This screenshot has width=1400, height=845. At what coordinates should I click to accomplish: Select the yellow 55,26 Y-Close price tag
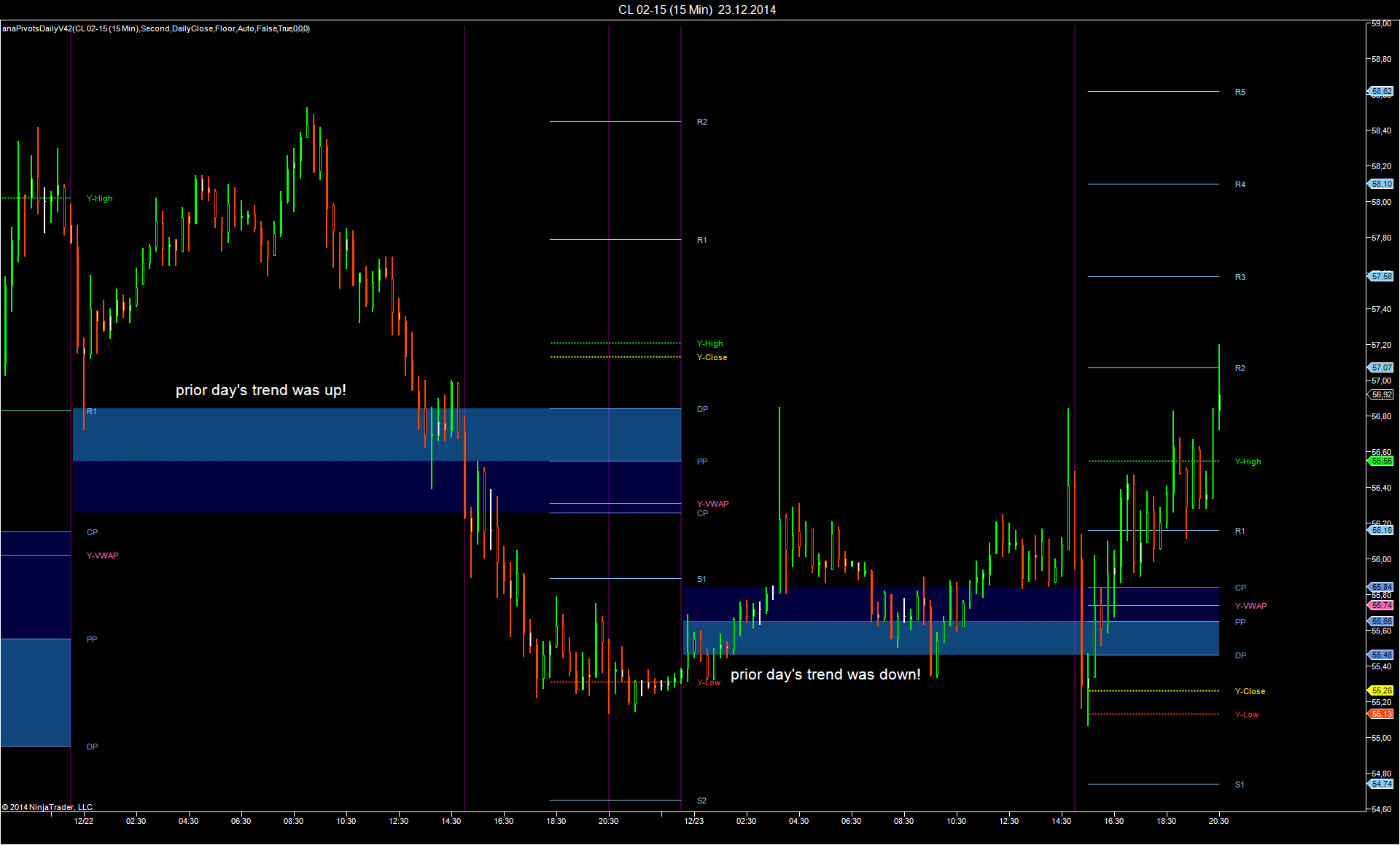click(1381, 690)
